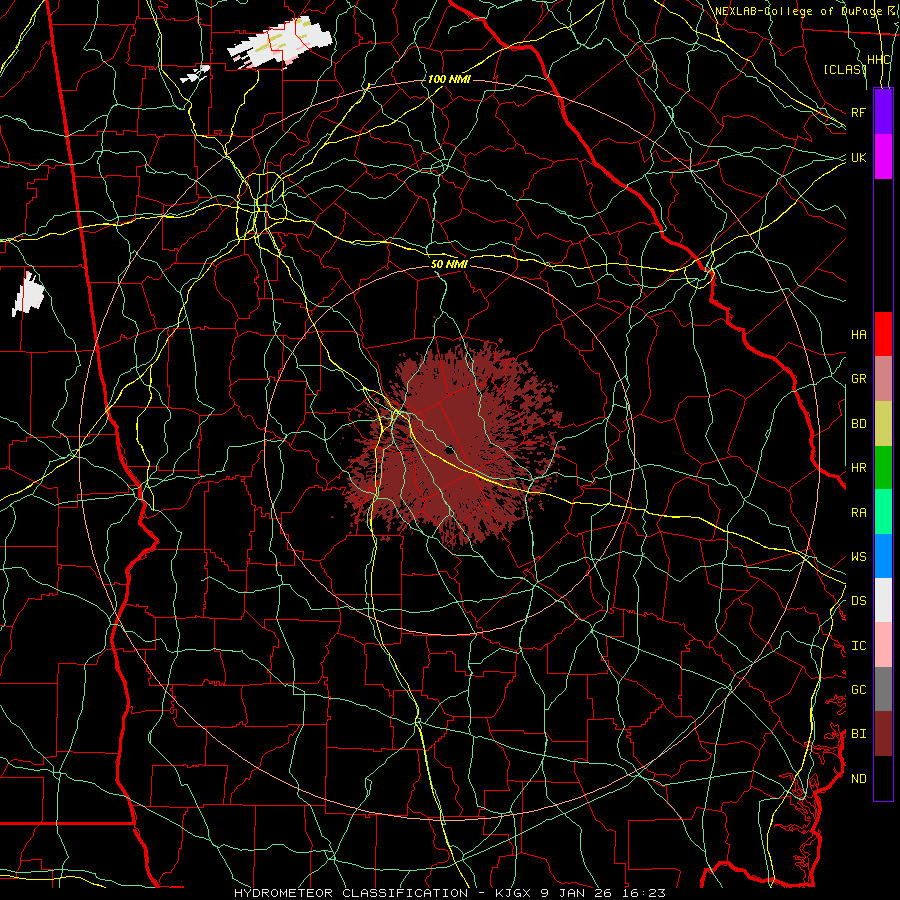Viewport: 900px width, 900px height.
Task: Click the 'BD' legend label
Action: [x=858, y=424]
